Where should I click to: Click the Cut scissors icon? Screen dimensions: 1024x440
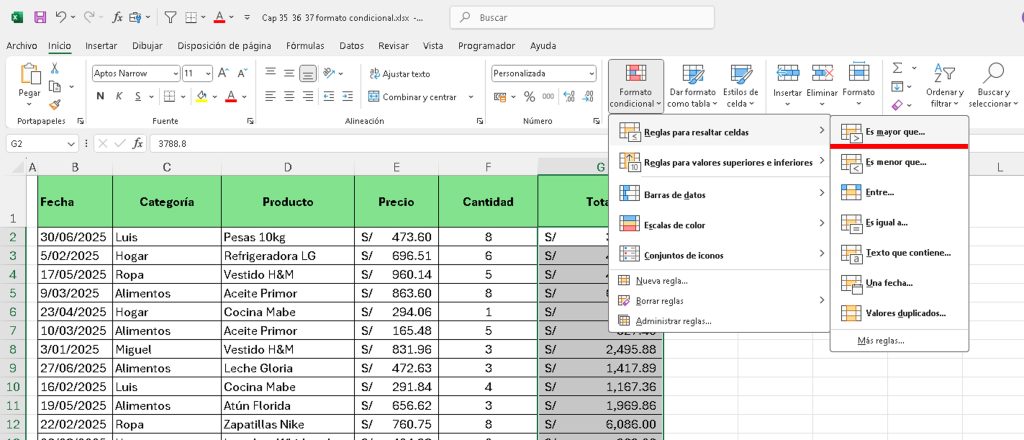(x=55, y=68)
